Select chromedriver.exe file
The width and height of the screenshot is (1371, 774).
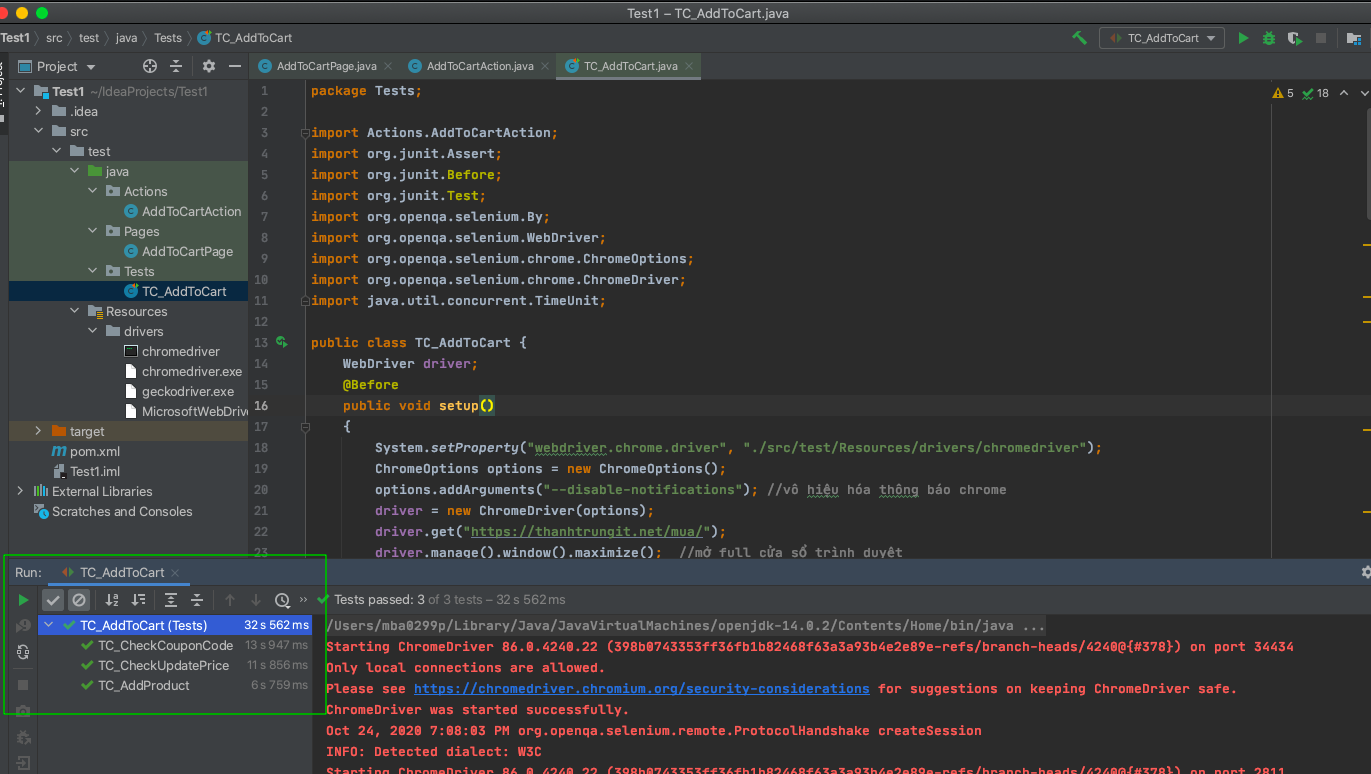pyautogui.click(x=191, y=371)
